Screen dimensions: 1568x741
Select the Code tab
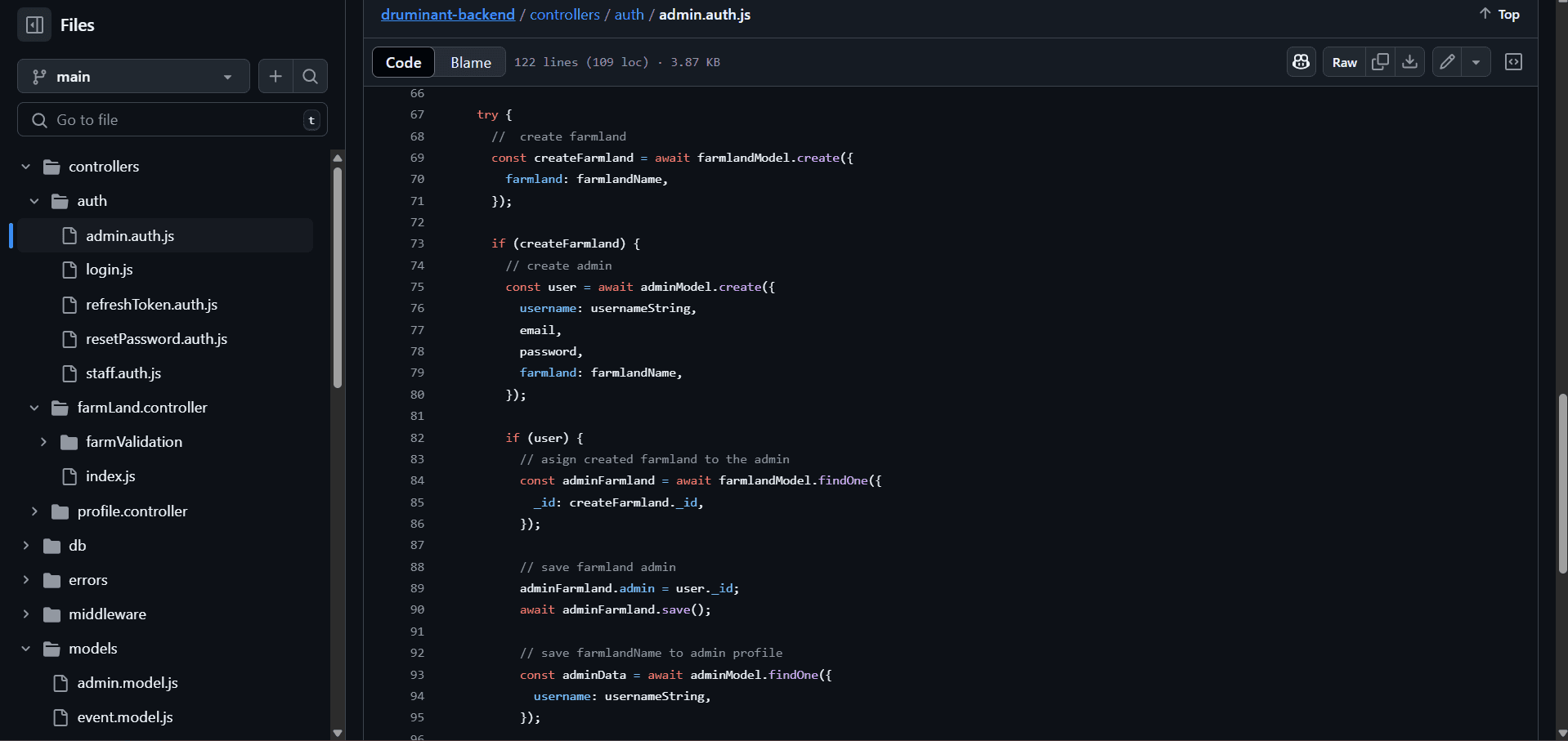(x=403, y=62)
